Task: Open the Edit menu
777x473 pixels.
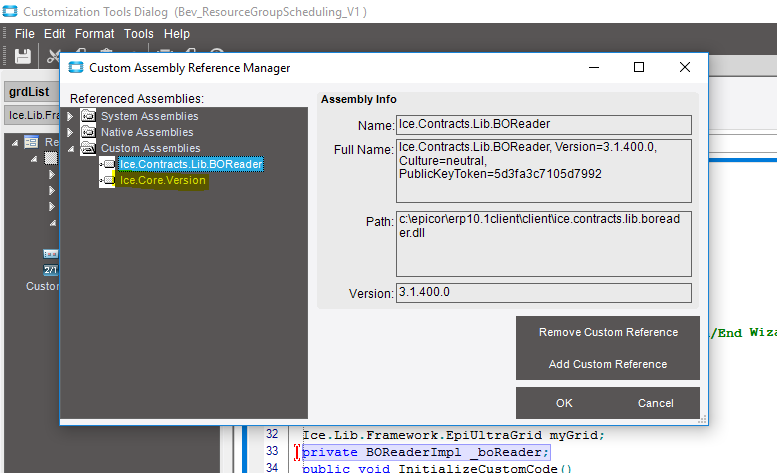Action: 55,34
